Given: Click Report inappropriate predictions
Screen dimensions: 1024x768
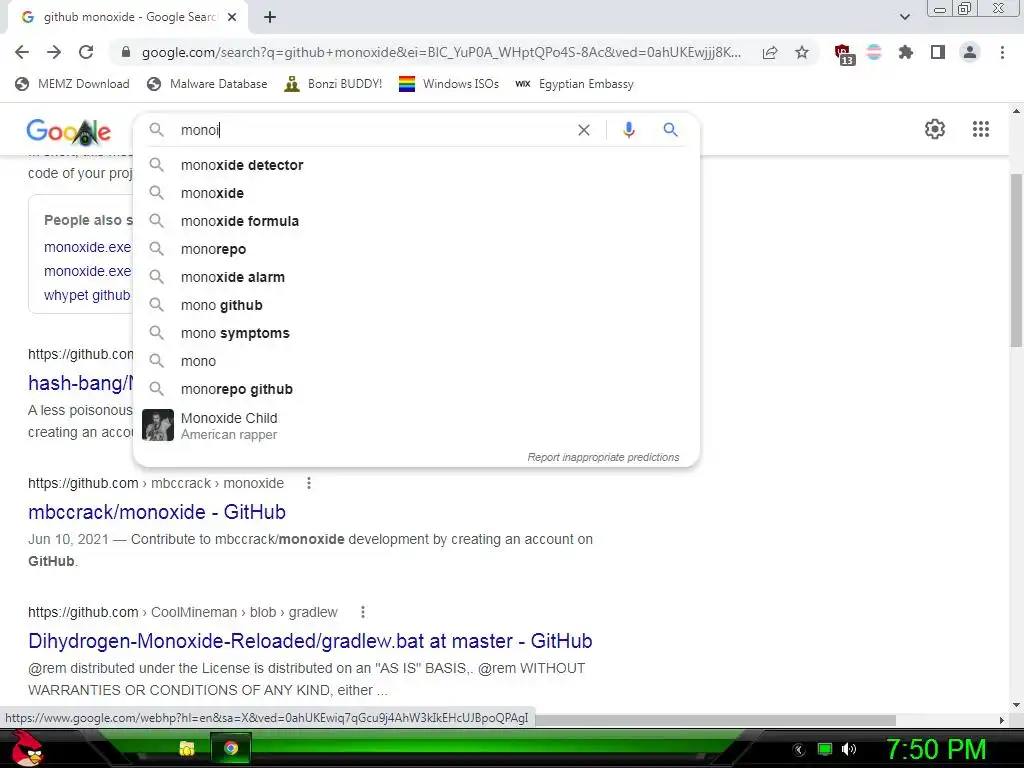Looking at the screenshot, I should coord(603,457).
